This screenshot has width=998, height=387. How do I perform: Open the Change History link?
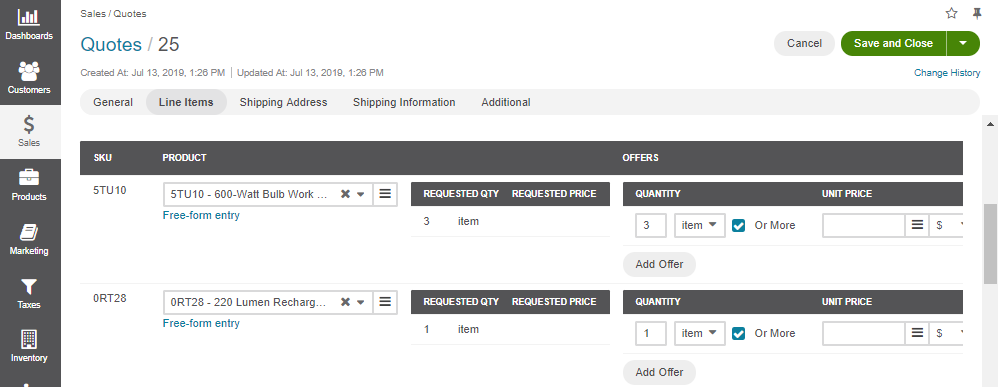click(947, 73)
